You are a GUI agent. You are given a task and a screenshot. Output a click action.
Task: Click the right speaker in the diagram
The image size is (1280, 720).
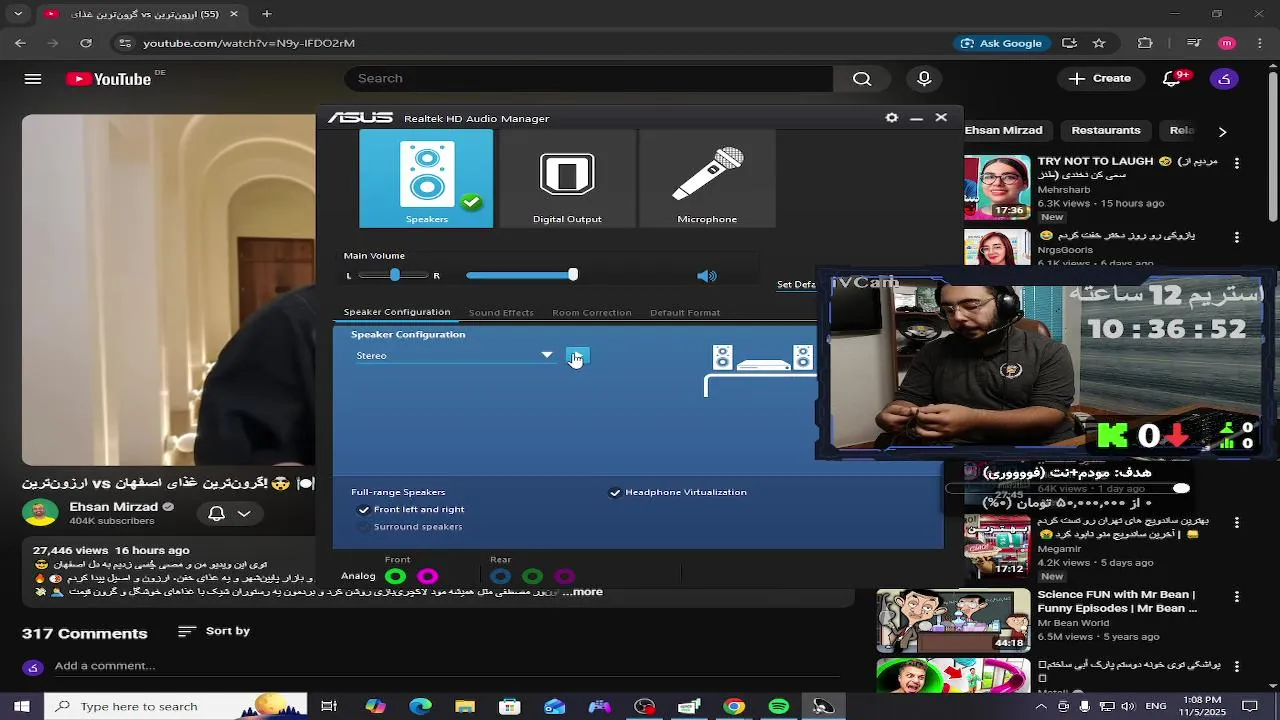803,357
